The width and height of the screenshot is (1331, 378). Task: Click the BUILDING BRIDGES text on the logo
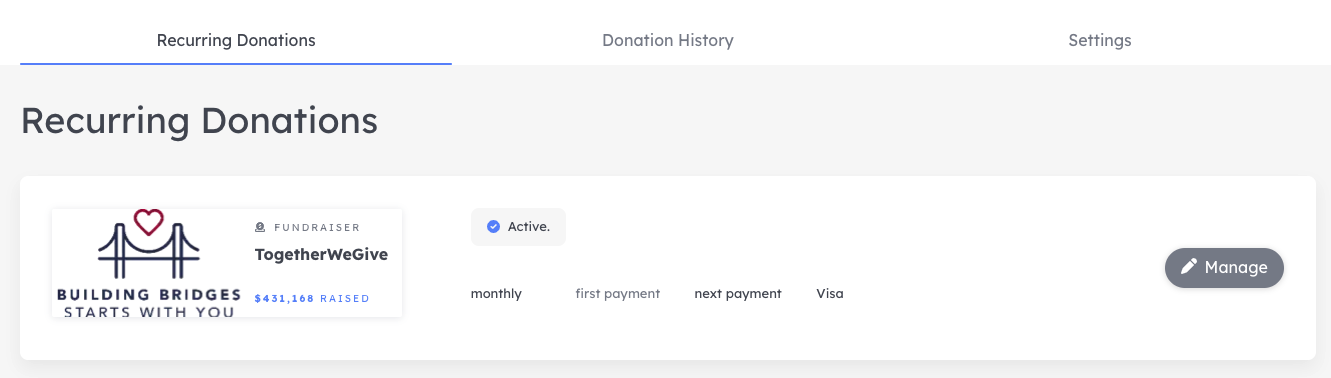coord(149,295)
